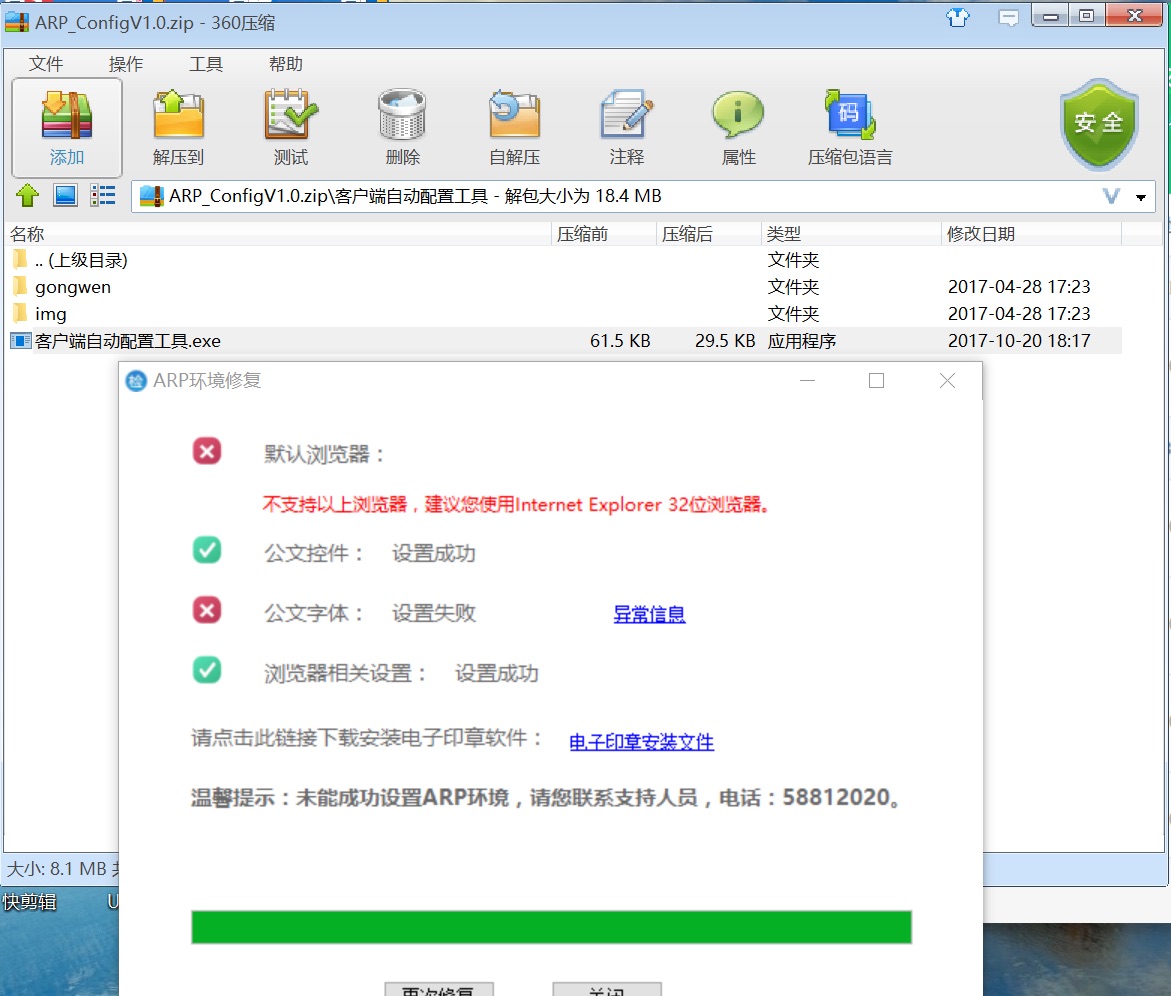This screenshot has width=1171, height=996.
Task: Click the green repair progress bar
Action: [551, 927]
